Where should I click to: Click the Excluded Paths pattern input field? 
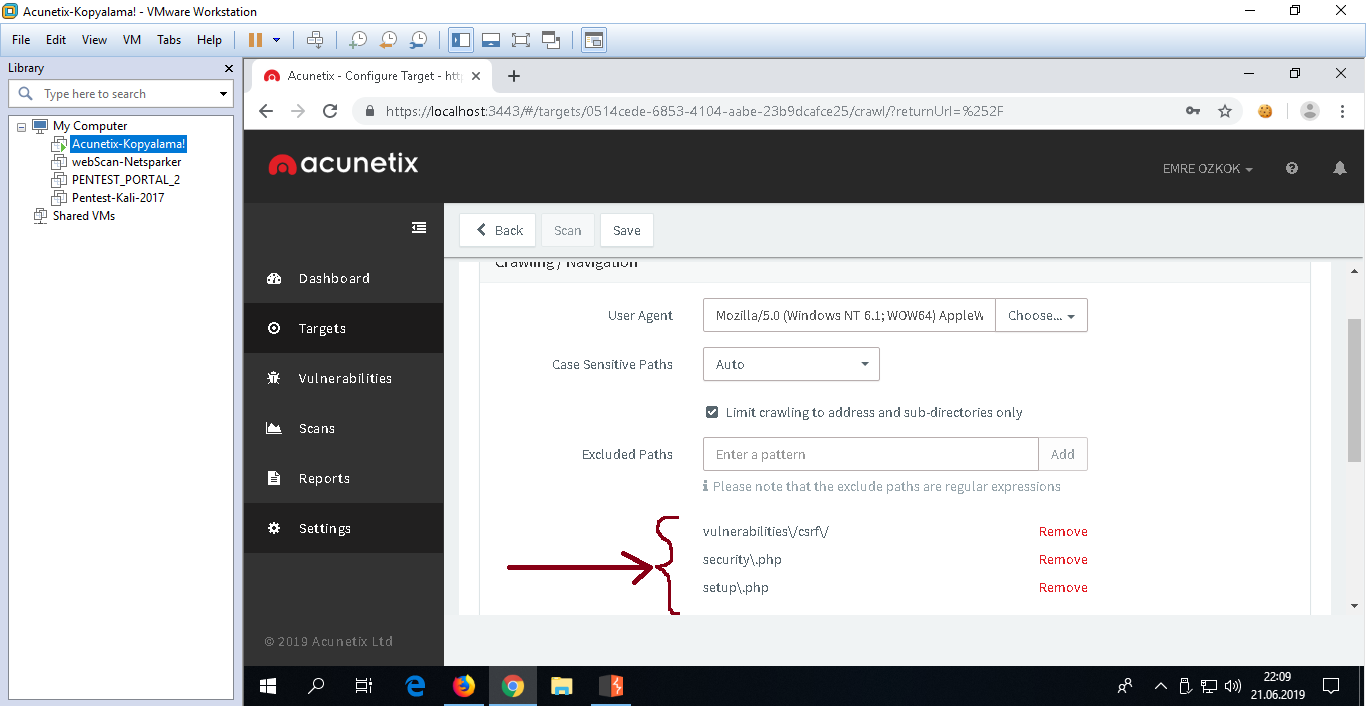pos(870,454)
